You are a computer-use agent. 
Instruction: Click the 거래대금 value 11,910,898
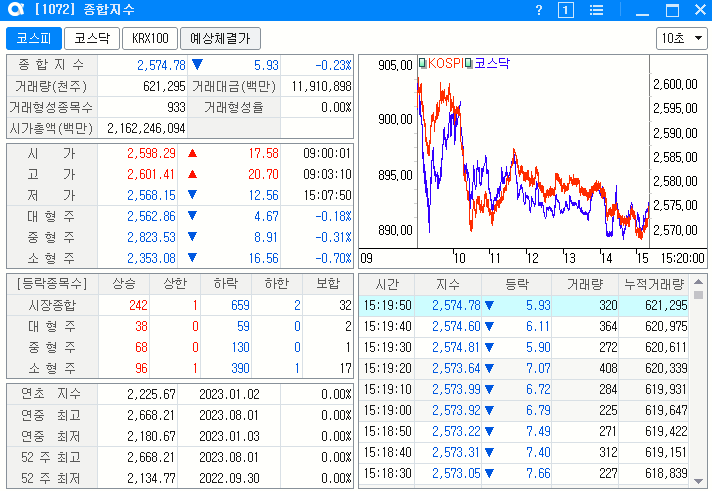pos(321,86)
